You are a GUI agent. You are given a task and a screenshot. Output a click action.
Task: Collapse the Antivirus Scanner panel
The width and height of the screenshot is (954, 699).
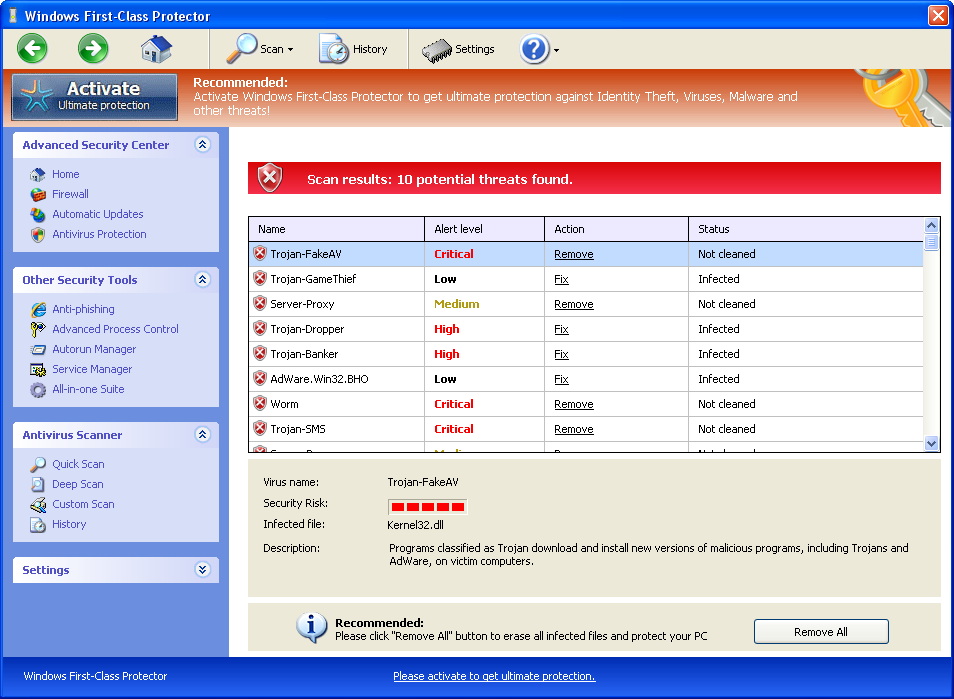point(202,435)
